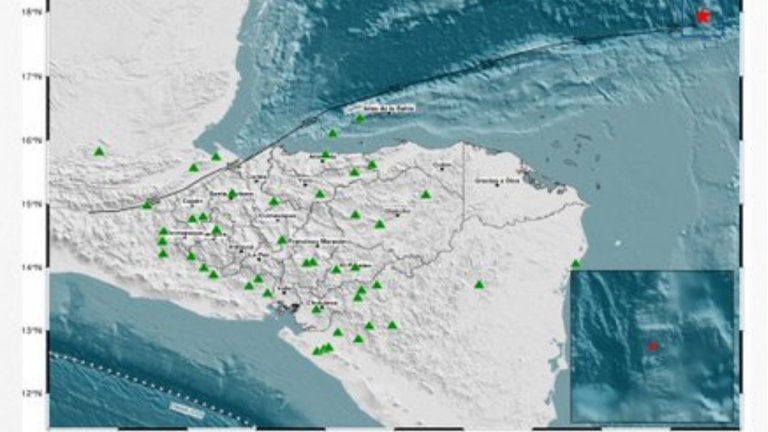Image resolution: width=768 pixels, height=432 pixels.
Task: Open the inset map at bottom right
Action: [652, 346]
